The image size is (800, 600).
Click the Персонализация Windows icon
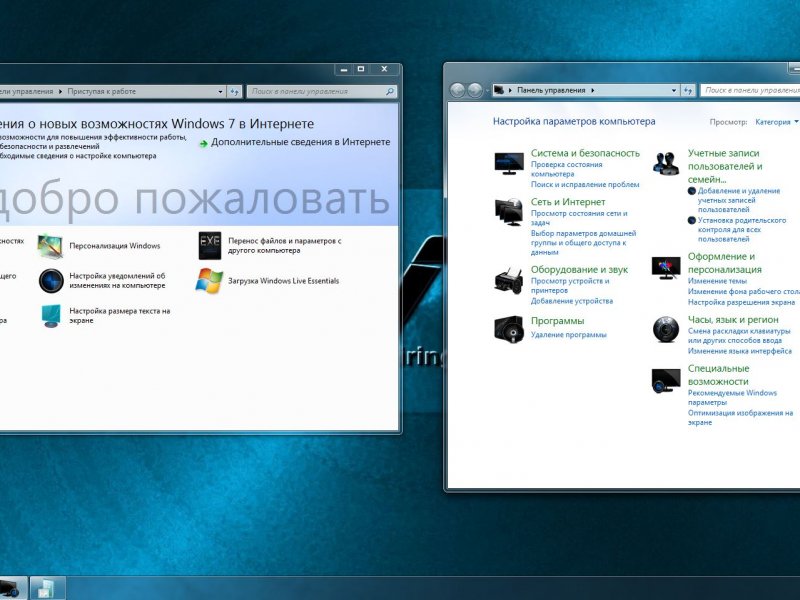[51, 246]
